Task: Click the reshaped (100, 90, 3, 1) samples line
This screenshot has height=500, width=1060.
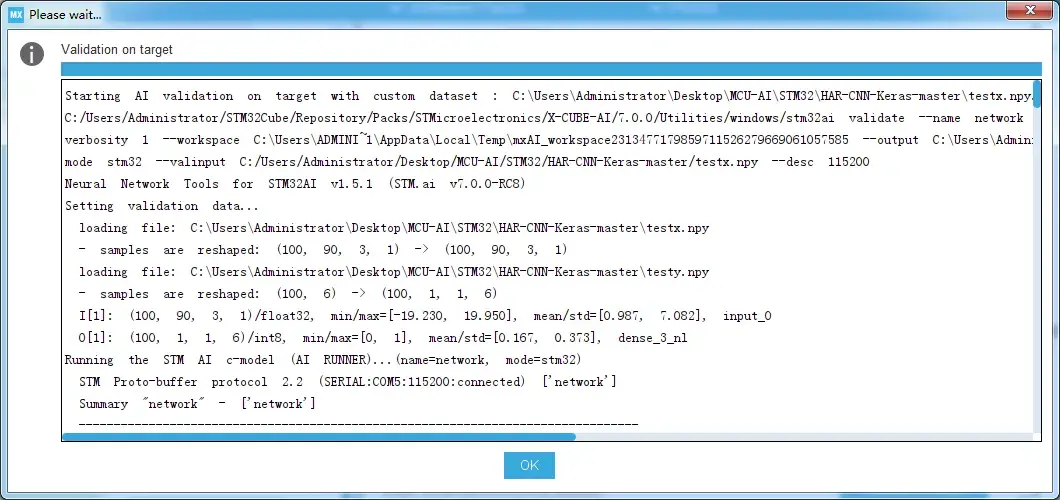Action: point(323,250)
